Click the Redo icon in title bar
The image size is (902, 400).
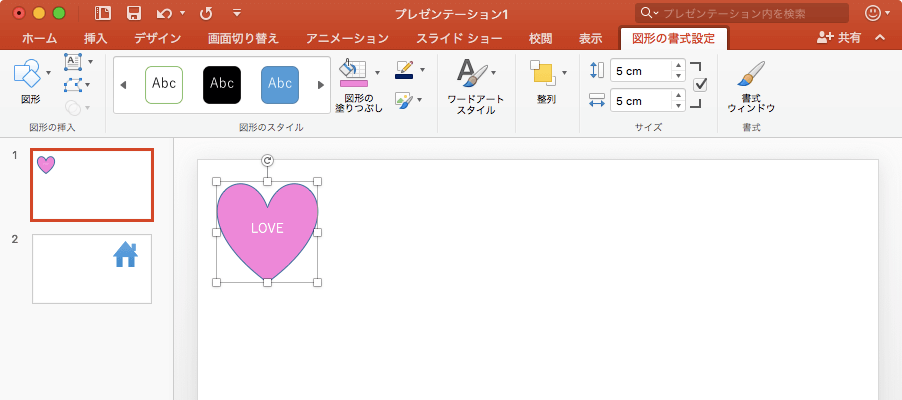pyautogui.click(x=206, y=13)
